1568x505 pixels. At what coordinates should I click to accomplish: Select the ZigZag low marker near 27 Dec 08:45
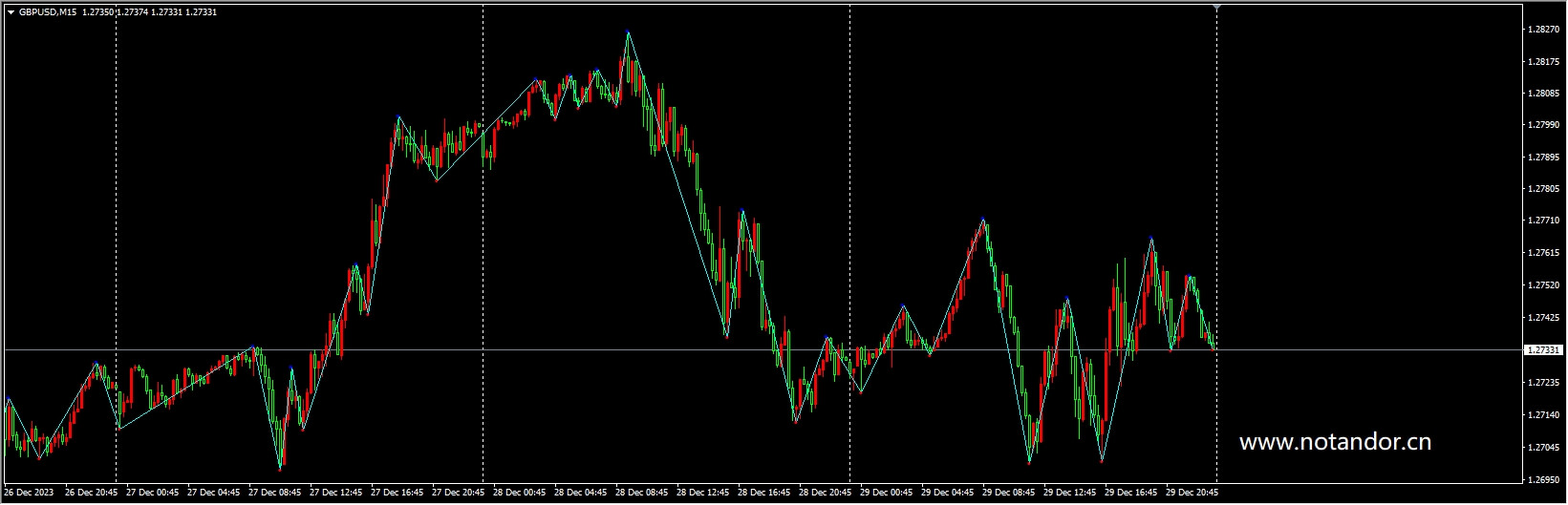(280, 469)
